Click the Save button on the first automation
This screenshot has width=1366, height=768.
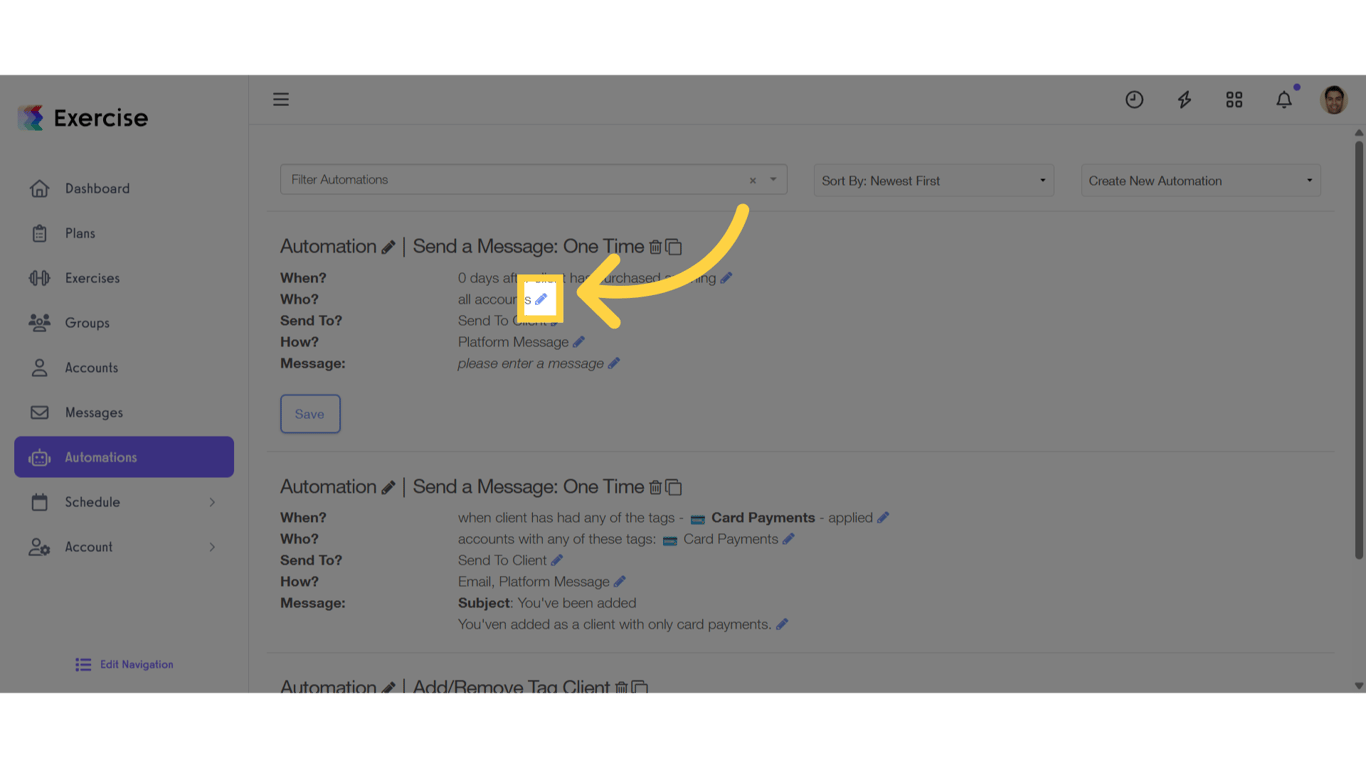(310, 413)
